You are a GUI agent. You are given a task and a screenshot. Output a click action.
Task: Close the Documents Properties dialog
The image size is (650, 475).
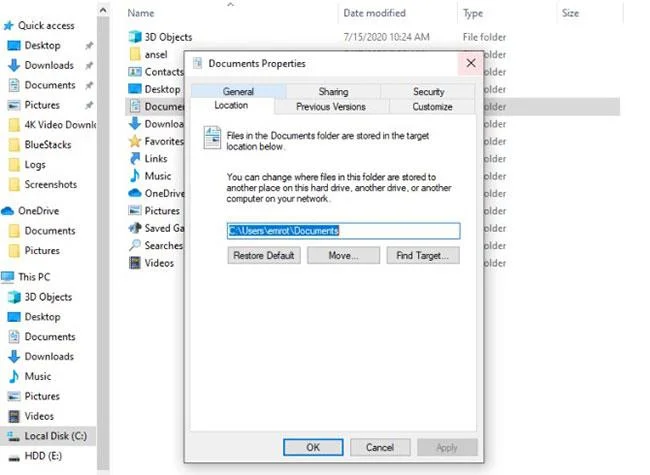(471, 63)
